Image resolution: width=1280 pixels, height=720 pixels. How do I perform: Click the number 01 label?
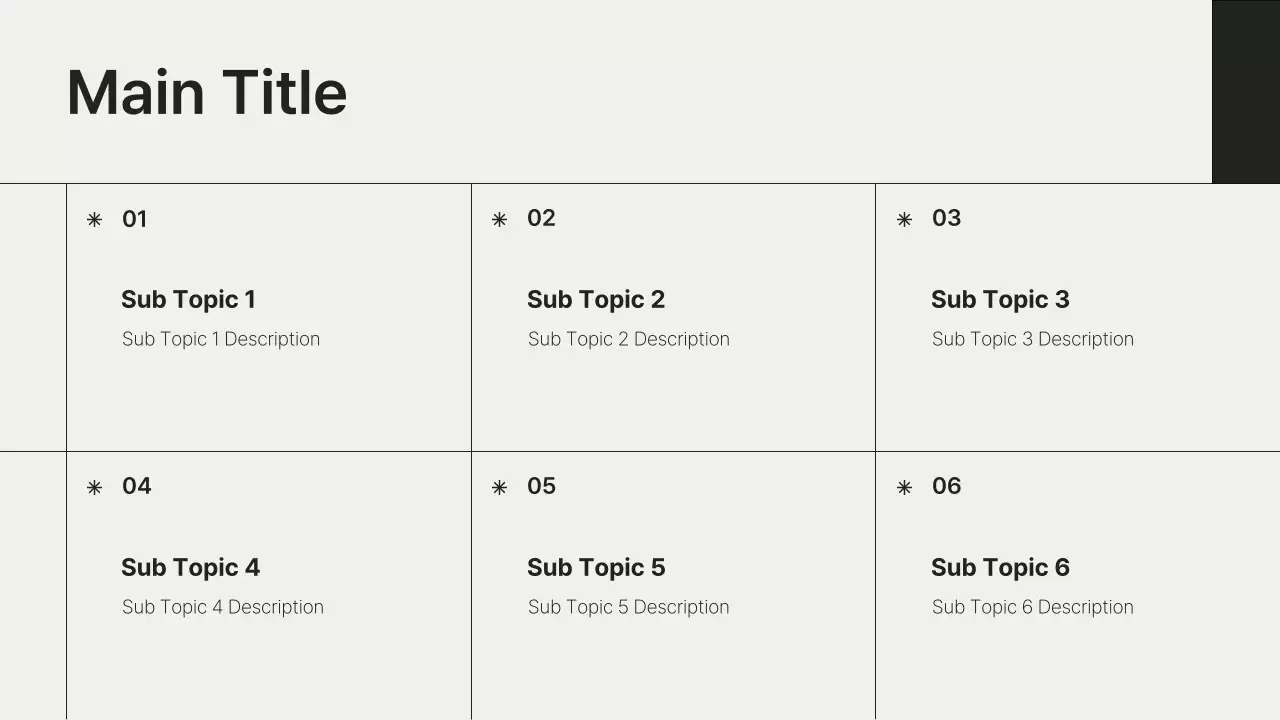[x=134, y=219]
